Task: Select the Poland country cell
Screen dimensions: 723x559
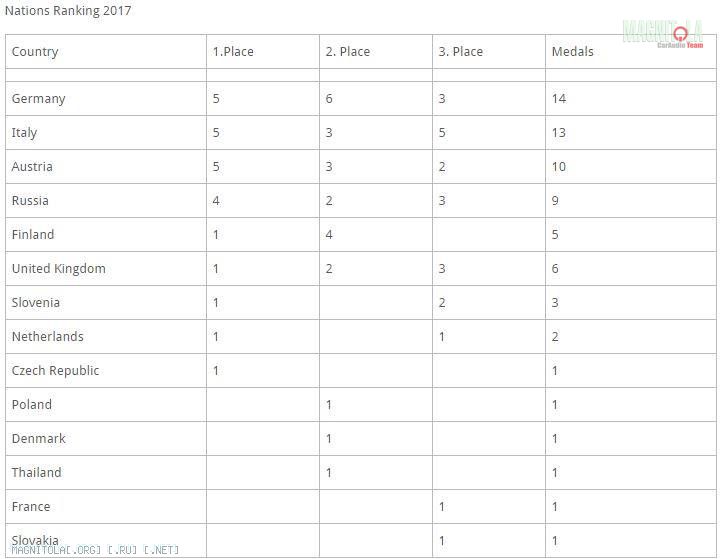Action: (32, 405)
